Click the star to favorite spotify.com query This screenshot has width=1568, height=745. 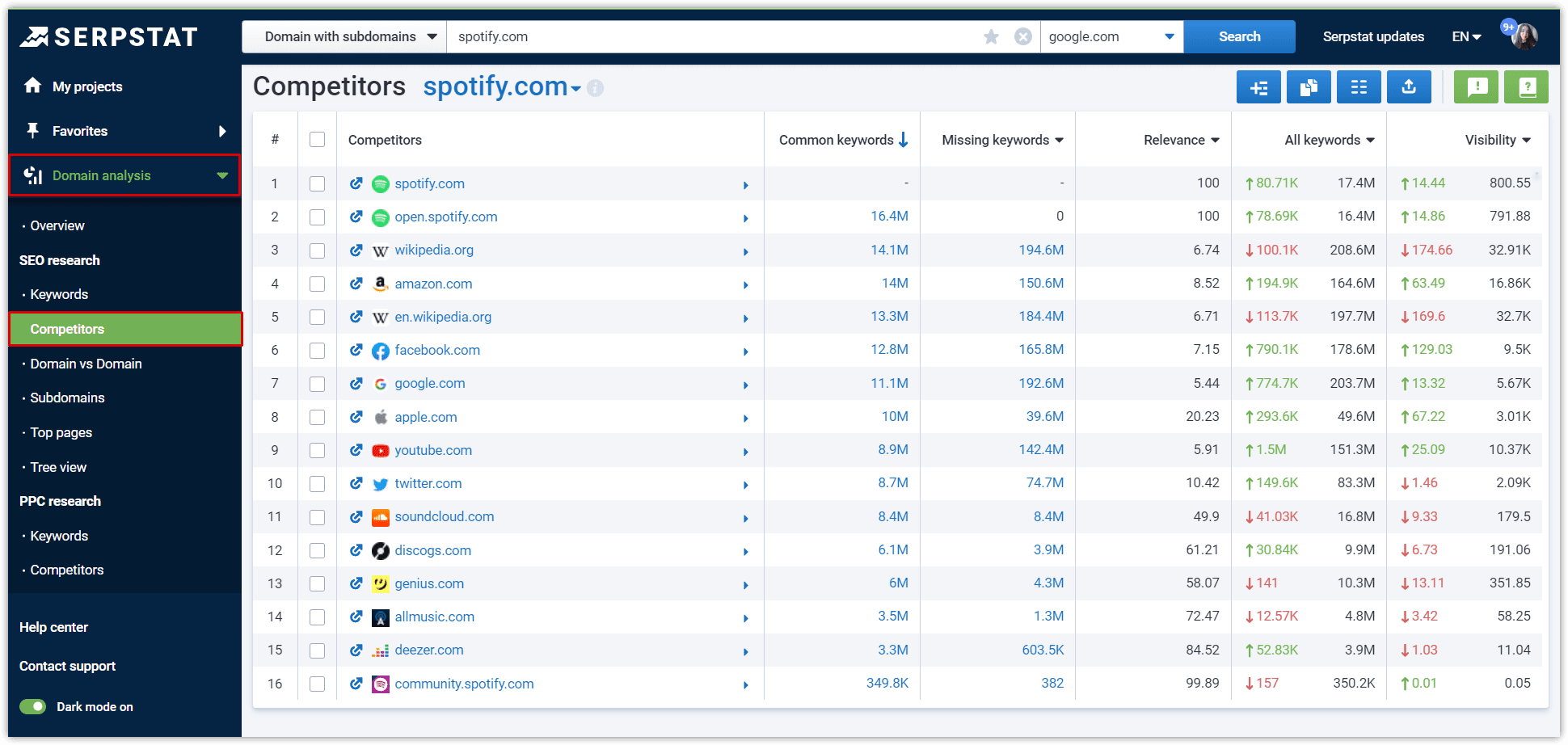click(991, 36)
